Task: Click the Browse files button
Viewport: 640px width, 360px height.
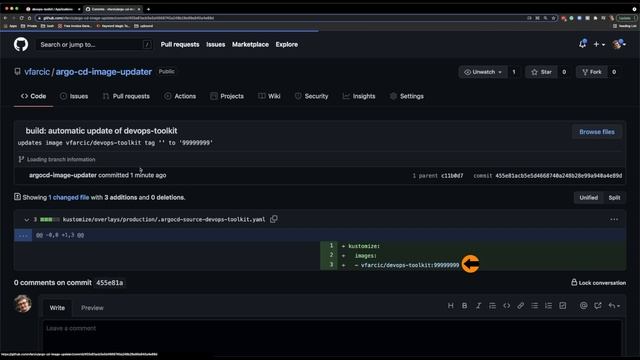Action: coord(597,132)
